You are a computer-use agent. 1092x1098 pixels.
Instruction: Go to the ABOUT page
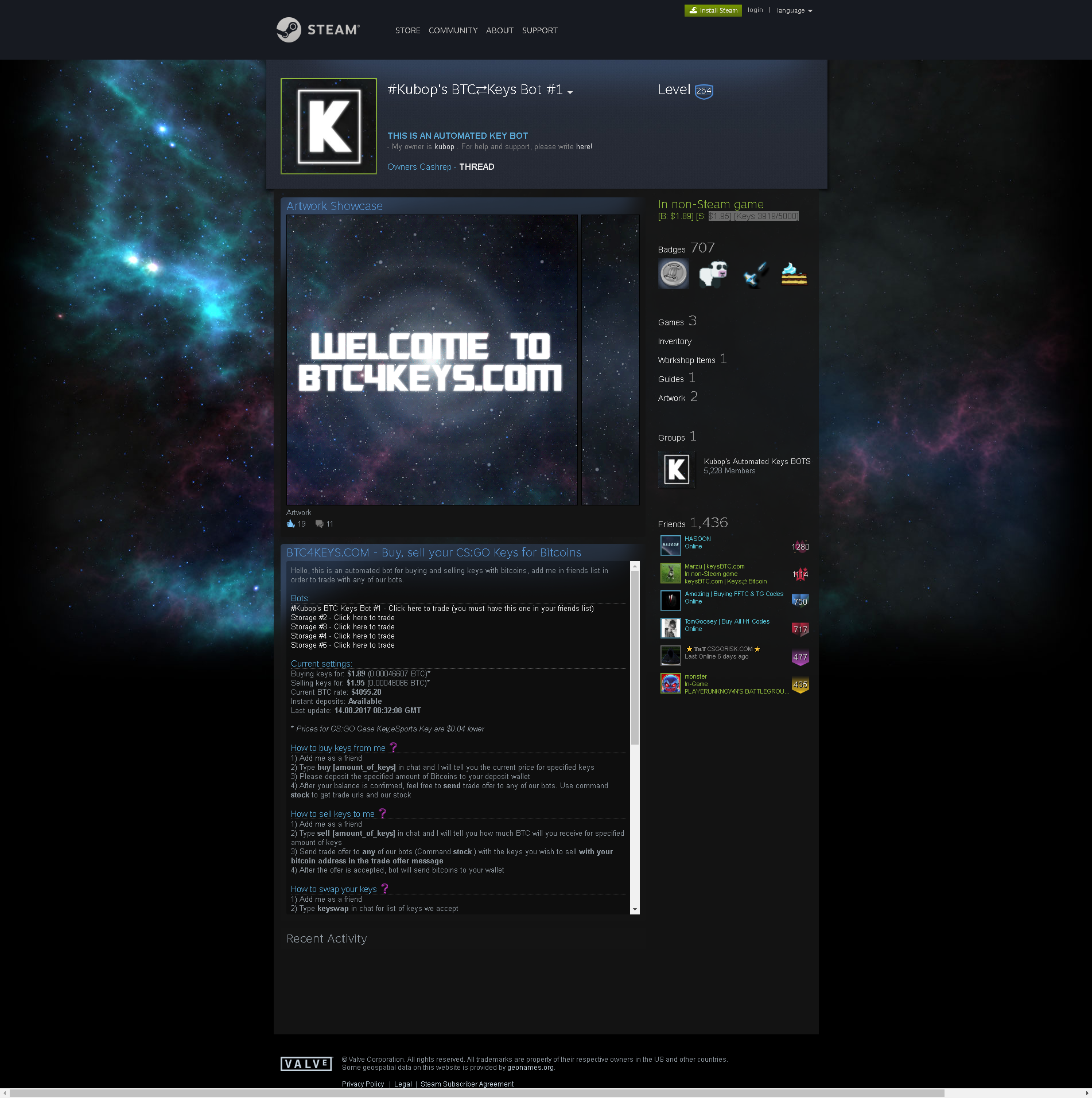(x=499, y=30)
